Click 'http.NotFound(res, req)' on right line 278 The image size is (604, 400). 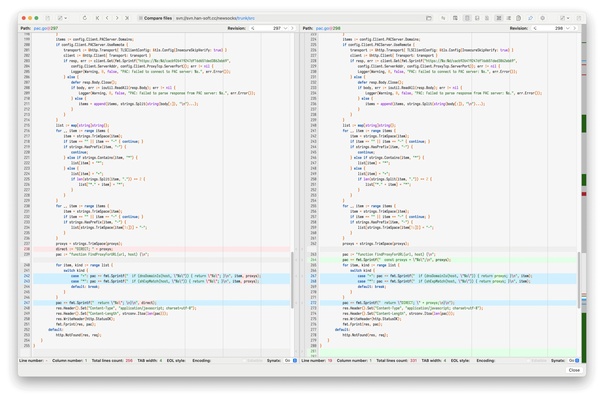coord(366,335)
